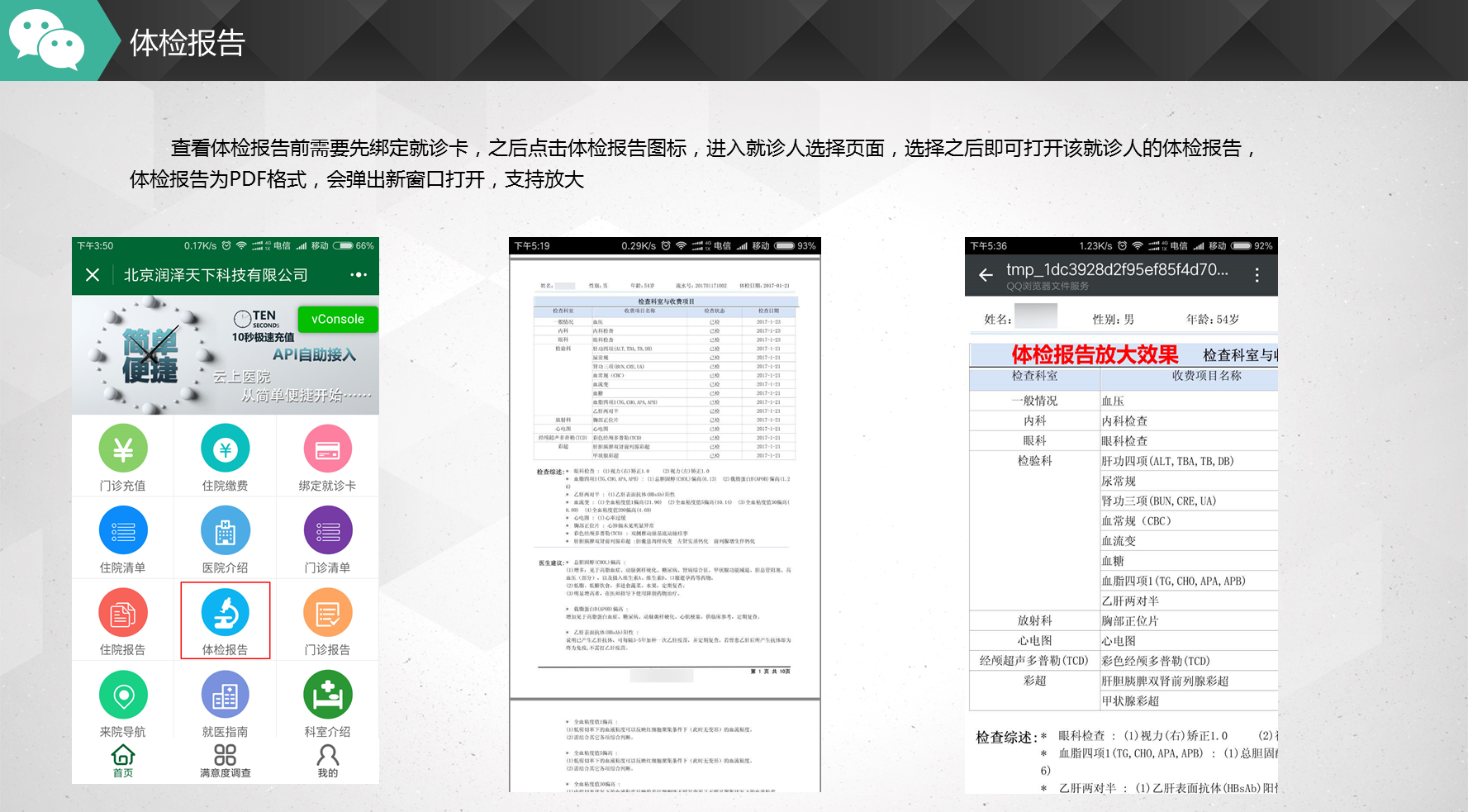The height and width of the screenshot is (812, 1468).
Task: Click 血脂四项1(TG, CHO, APA, APB) row
Action: click(1189, 581)
